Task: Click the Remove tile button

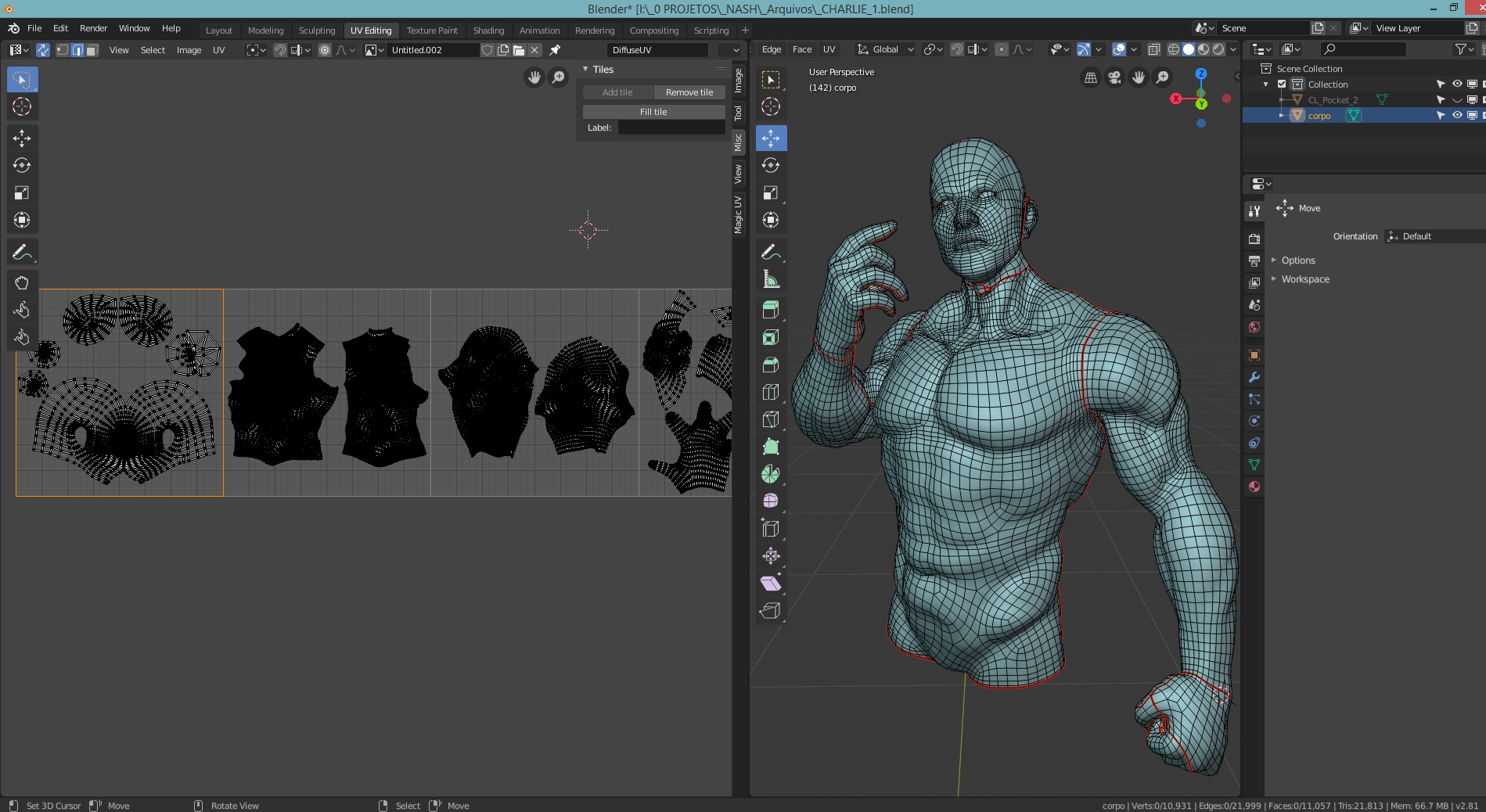Action: pyautogui.click(x=689, y=92)
